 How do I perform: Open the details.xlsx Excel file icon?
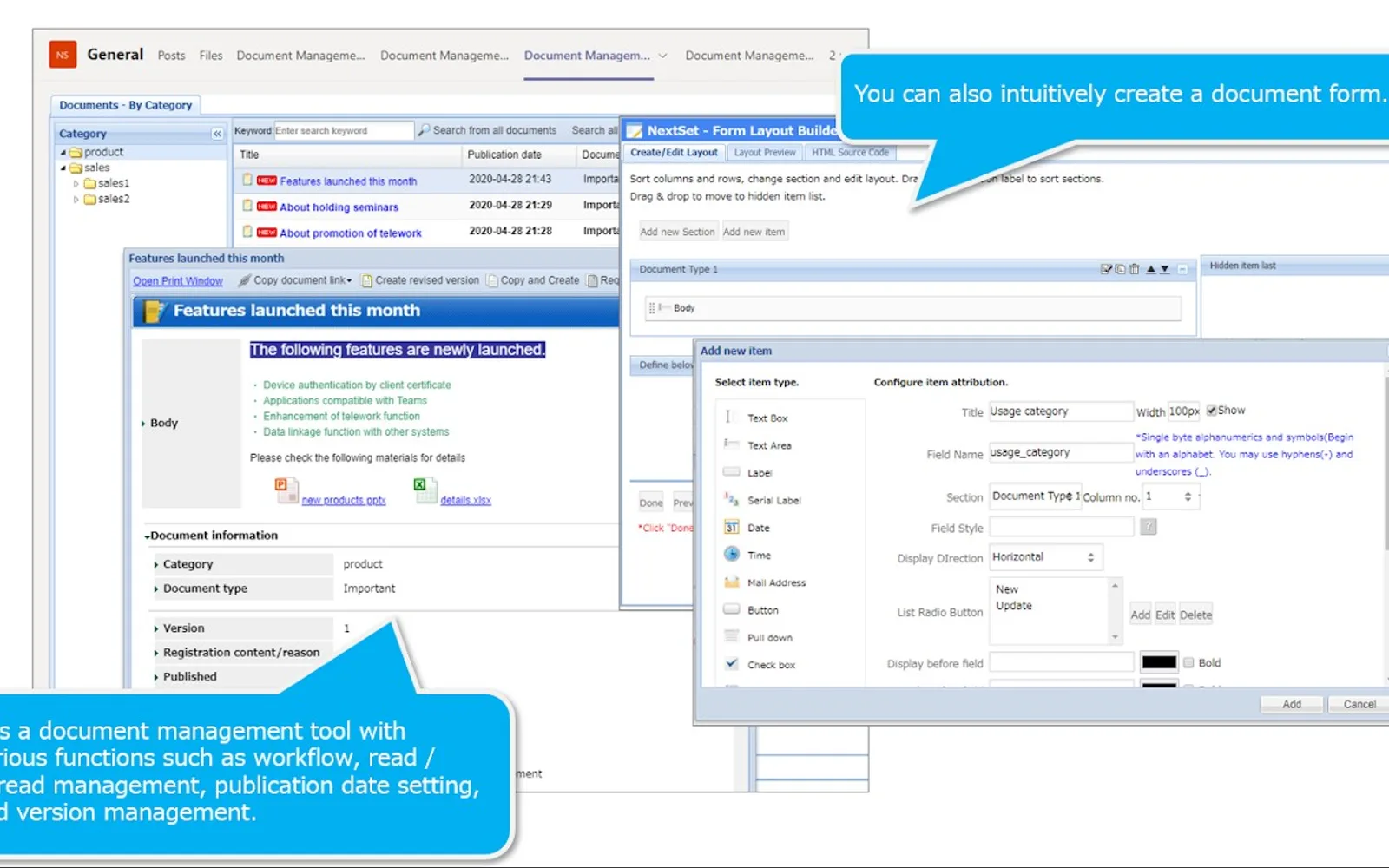coord(425,490)
